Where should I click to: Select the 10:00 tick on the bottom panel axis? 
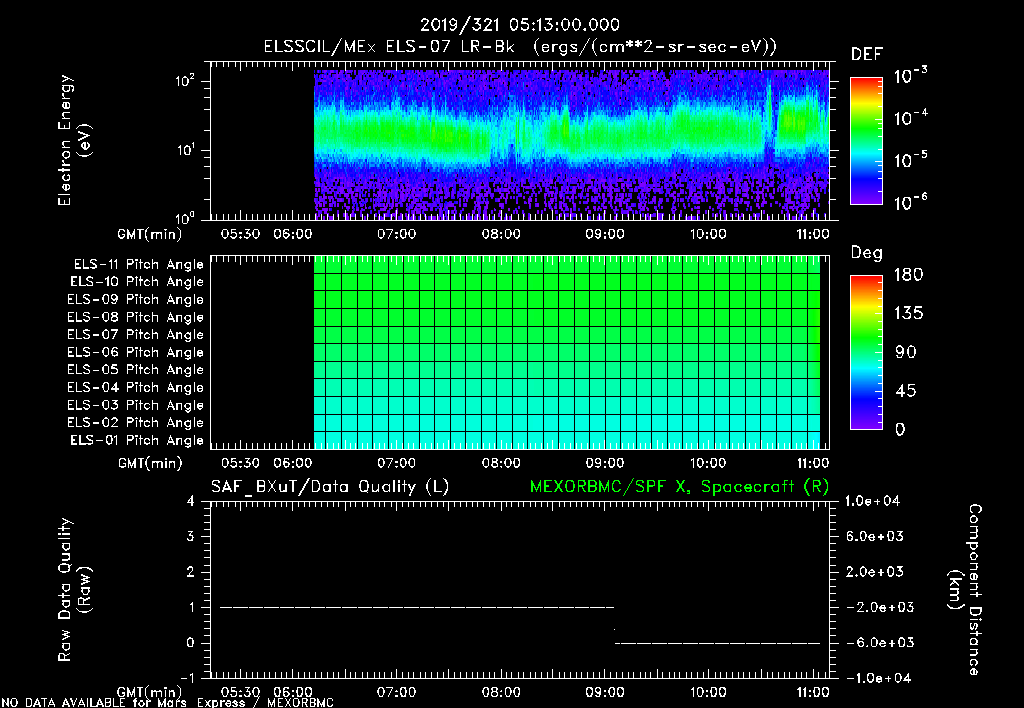(708, 692)
